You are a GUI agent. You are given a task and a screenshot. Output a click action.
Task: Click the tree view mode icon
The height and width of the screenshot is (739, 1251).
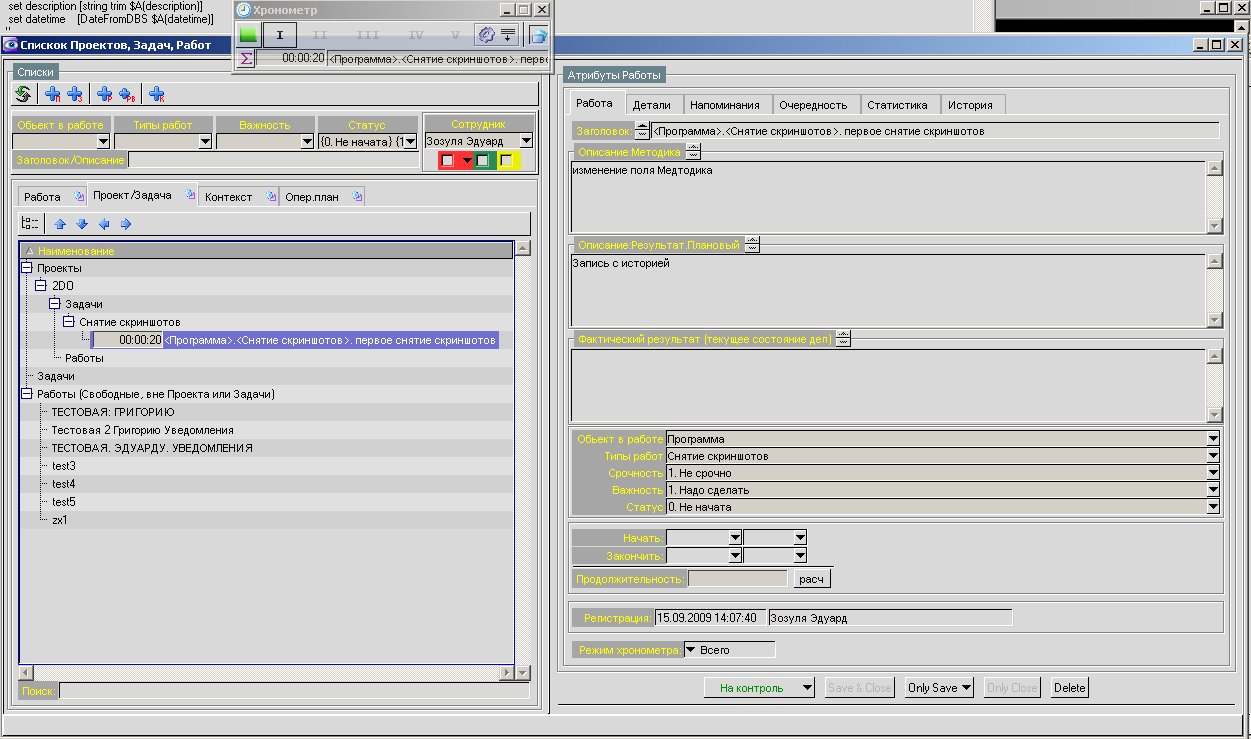pyautogui.click(x=30, y=224)
